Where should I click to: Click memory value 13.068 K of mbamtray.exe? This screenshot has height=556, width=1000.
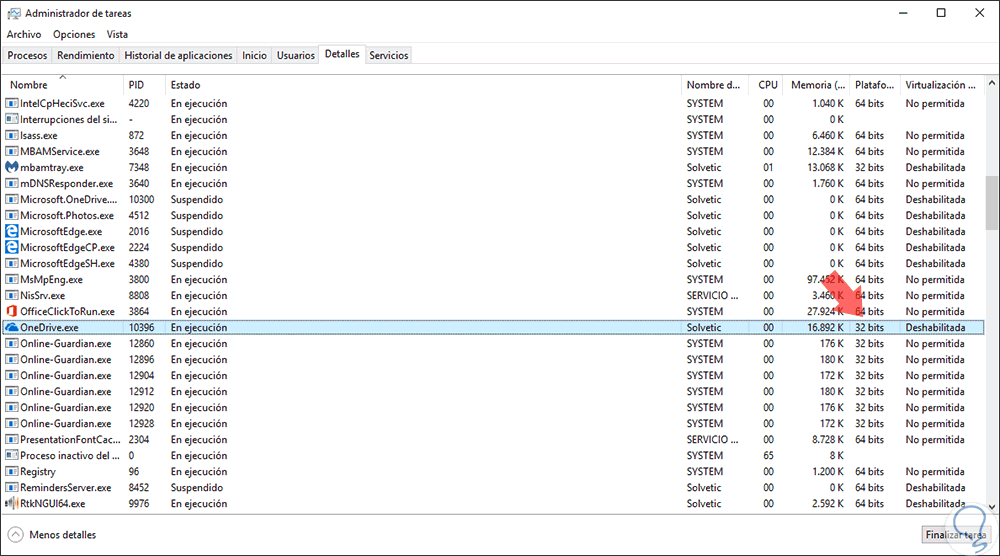825,167
